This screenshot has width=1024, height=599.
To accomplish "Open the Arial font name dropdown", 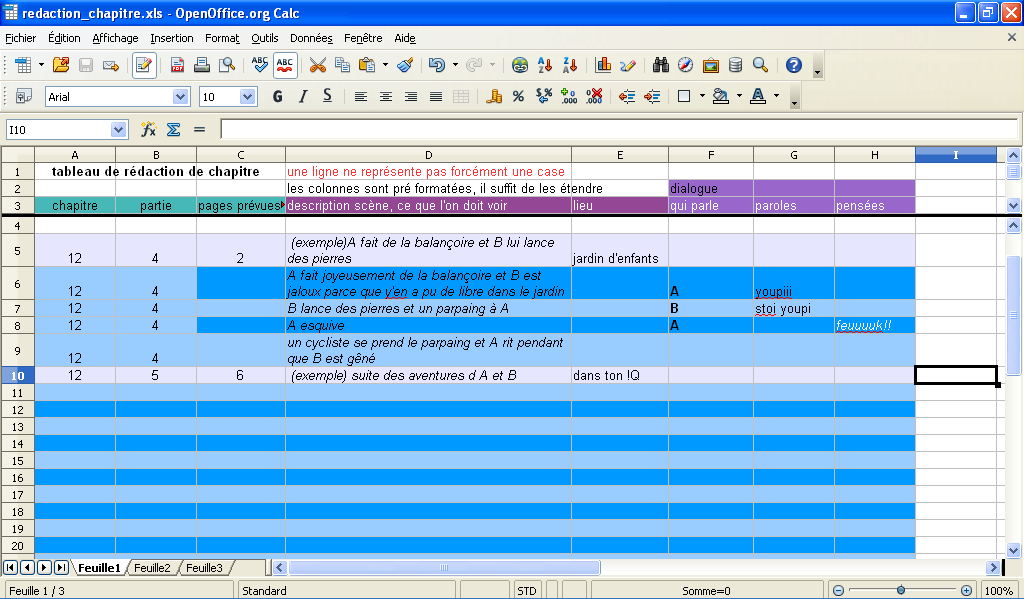I will [181, 97].
